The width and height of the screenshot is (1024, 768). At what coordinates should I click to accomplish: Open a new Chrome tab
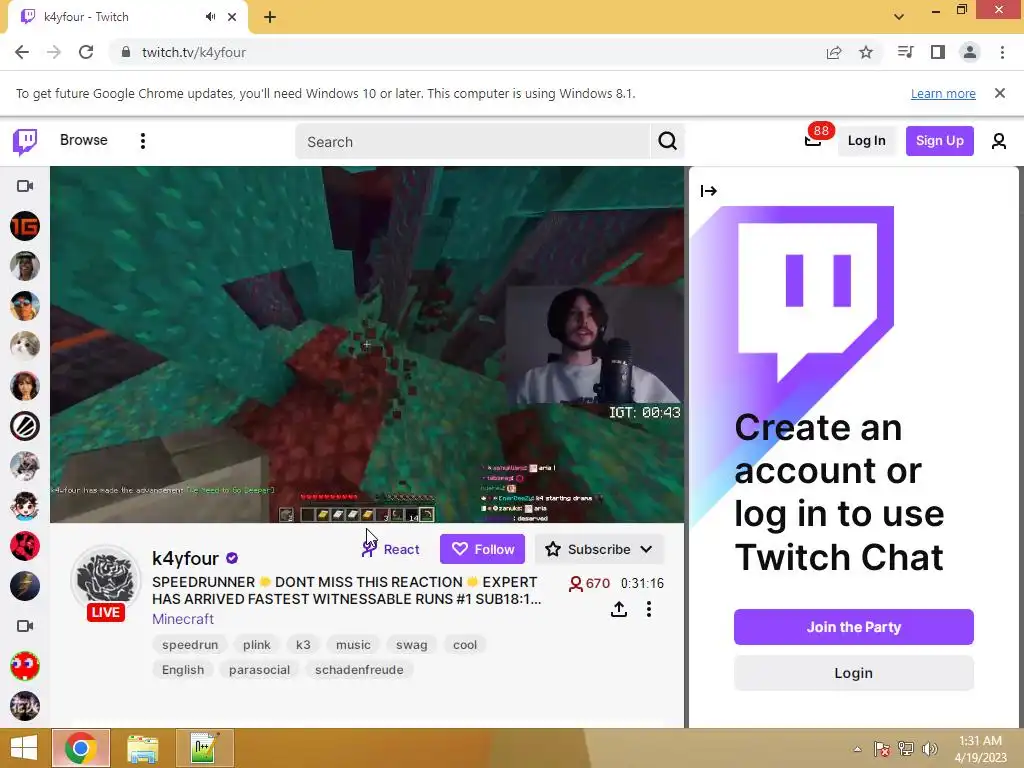pyautogui.click(x=270, y=17)
